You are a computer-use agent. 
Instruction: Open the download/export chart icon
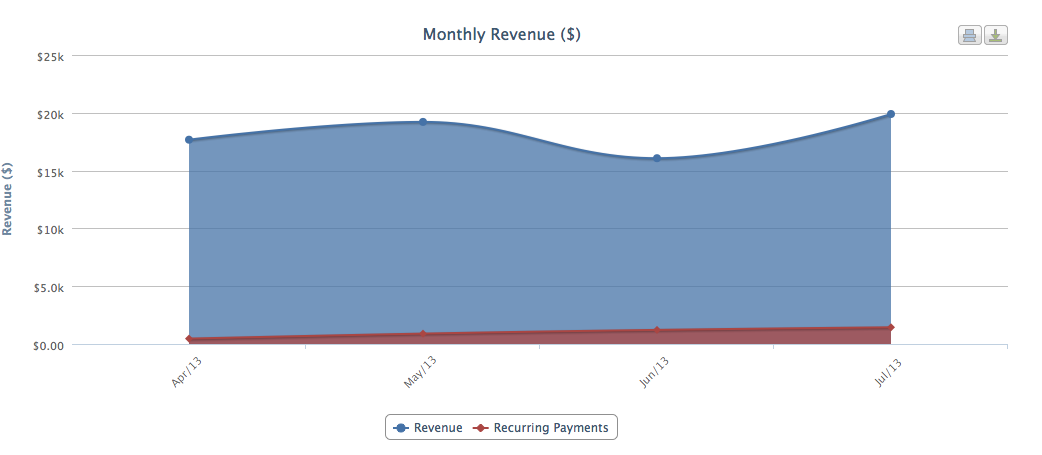coord(996,36)
